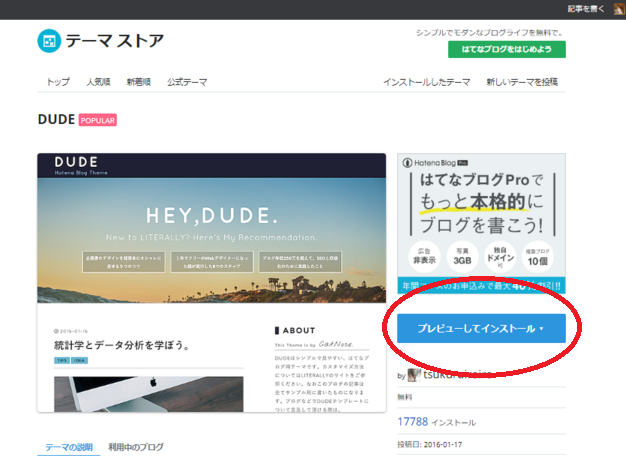Image resolution: width=626 pixels, height=456 pixels.
Task: Click the テーマ ストア title text
Action: (115, 41)
